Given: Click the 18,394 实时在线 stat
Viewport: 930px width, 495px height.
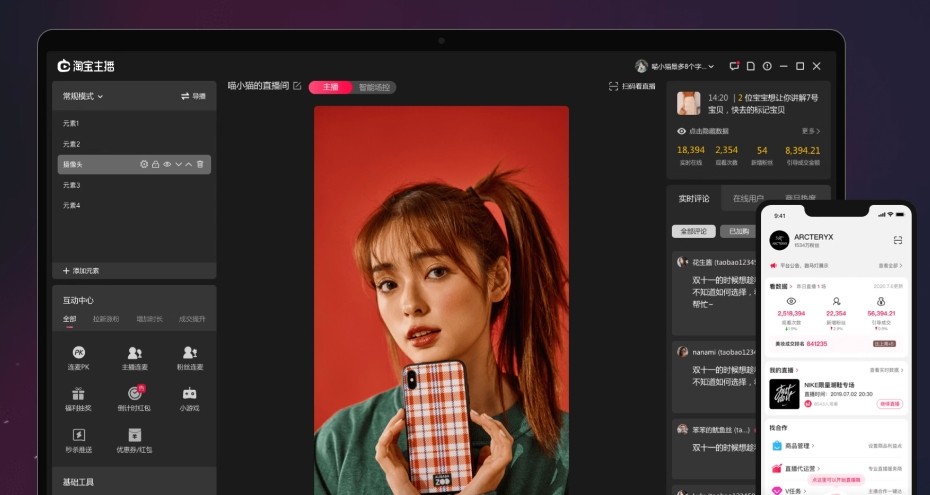Looking at the screenshot, I should (x=691, y=155).
